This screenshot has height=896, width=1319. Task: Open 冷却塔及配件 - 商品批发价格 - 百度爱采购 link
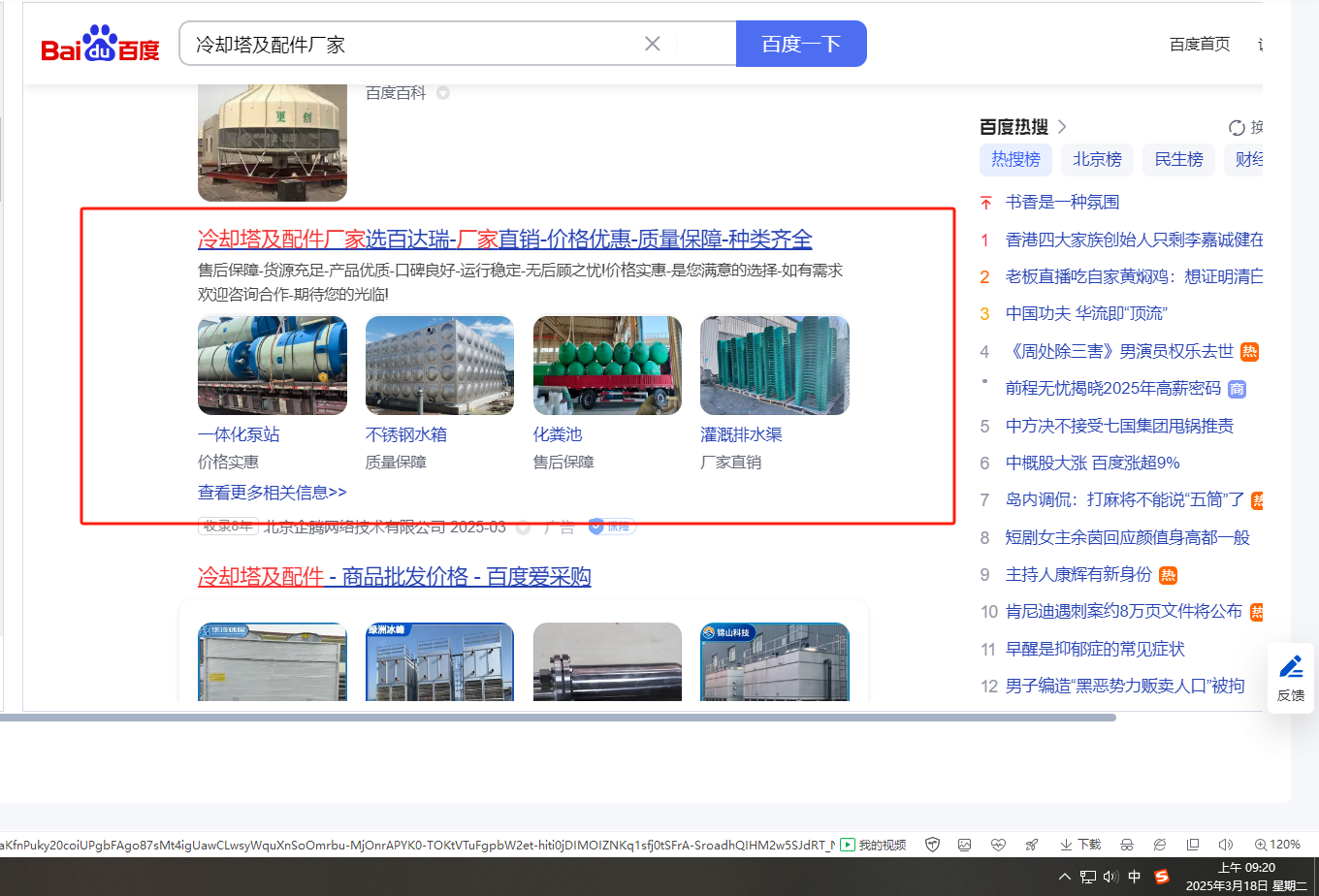tap(395, 577)
